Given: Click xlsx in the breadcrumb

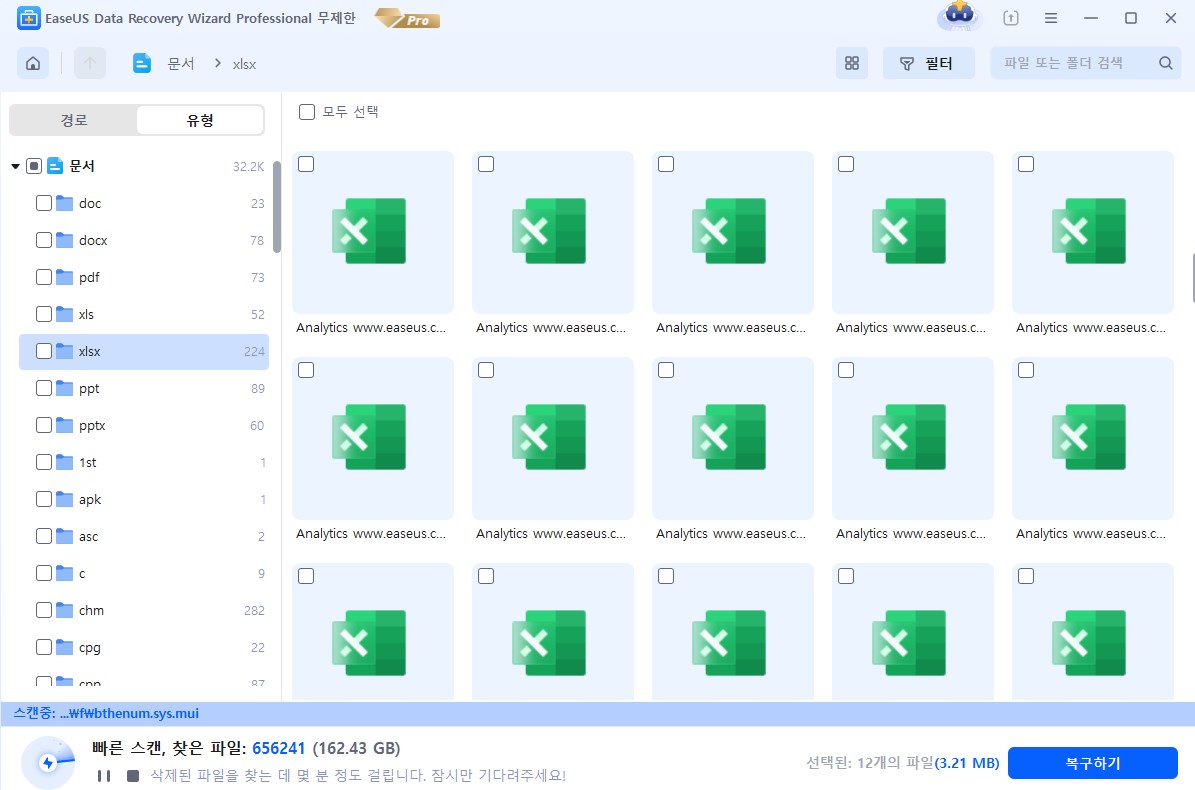Looking at the screenshot, I should click(244, 65).
